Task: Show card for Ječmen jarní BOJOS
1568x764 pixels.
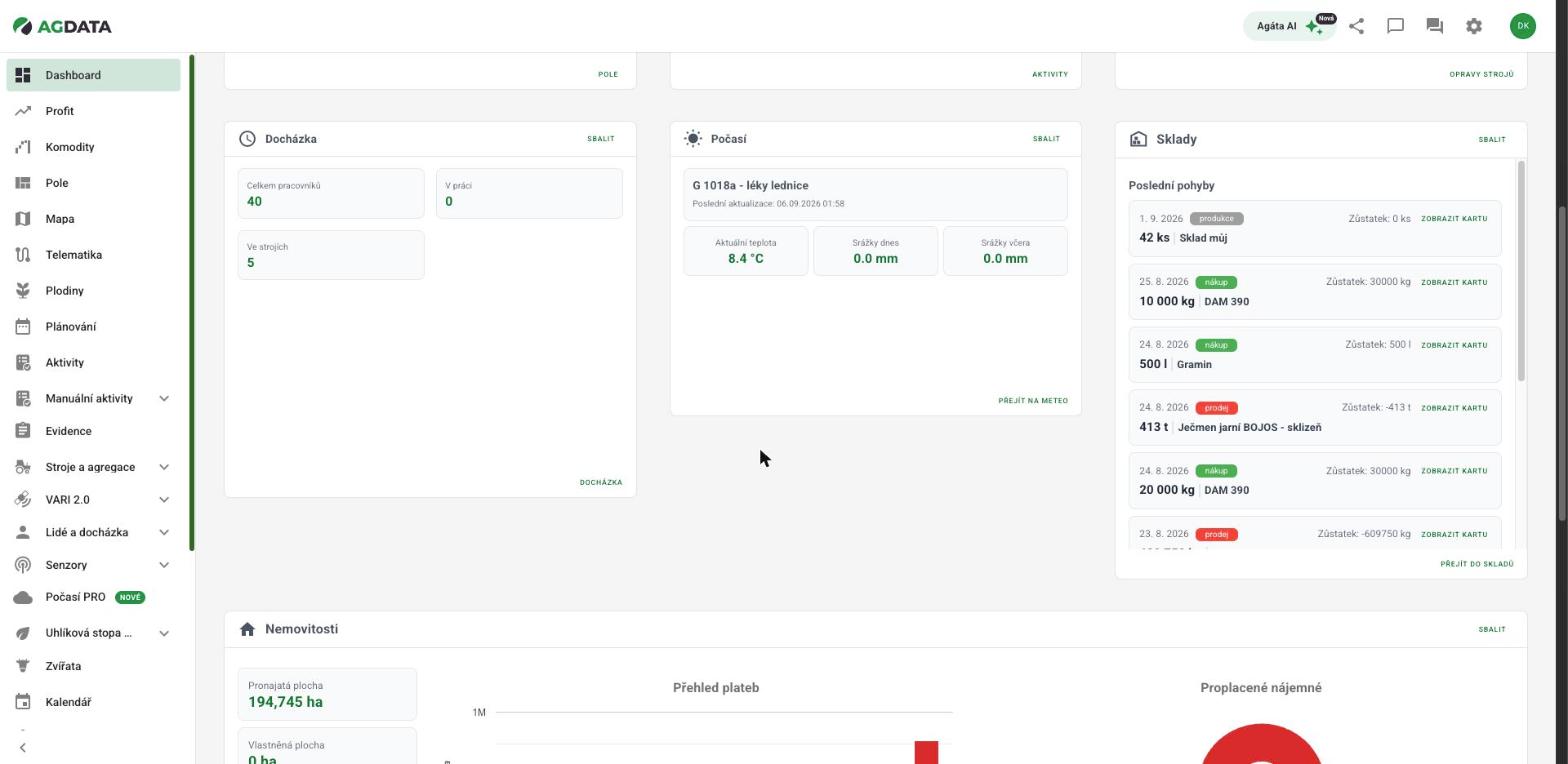Action: click(1454, 408)
